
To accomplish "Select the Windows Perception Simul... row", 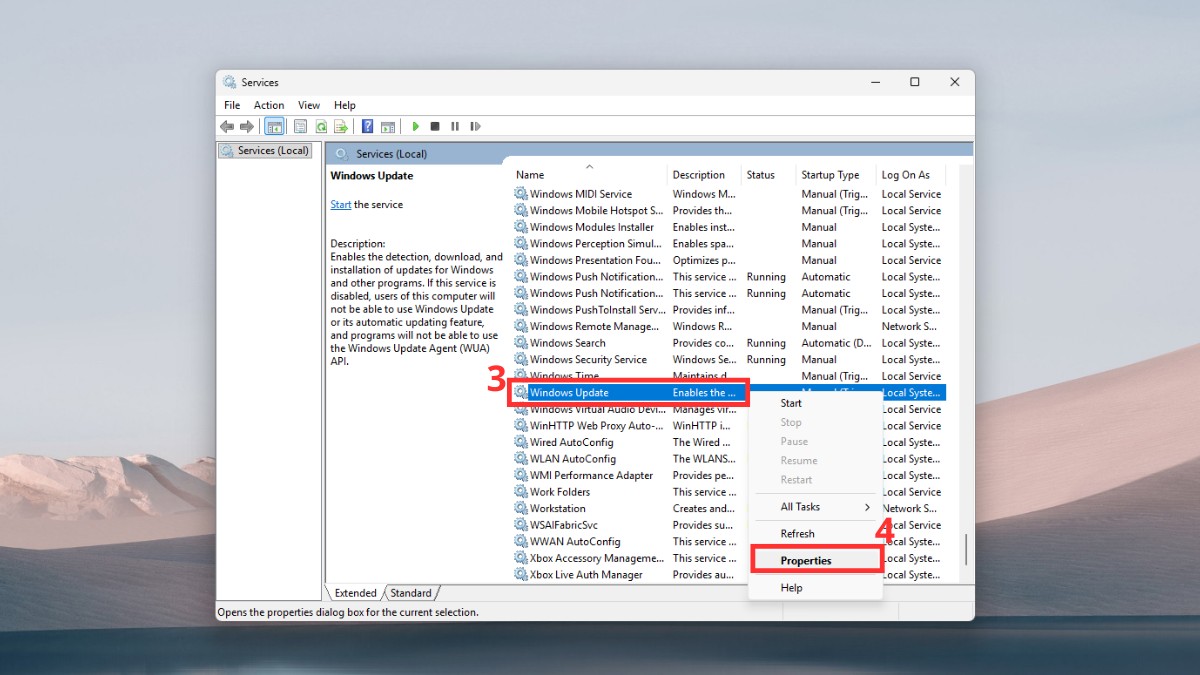I will coord(728,244).
